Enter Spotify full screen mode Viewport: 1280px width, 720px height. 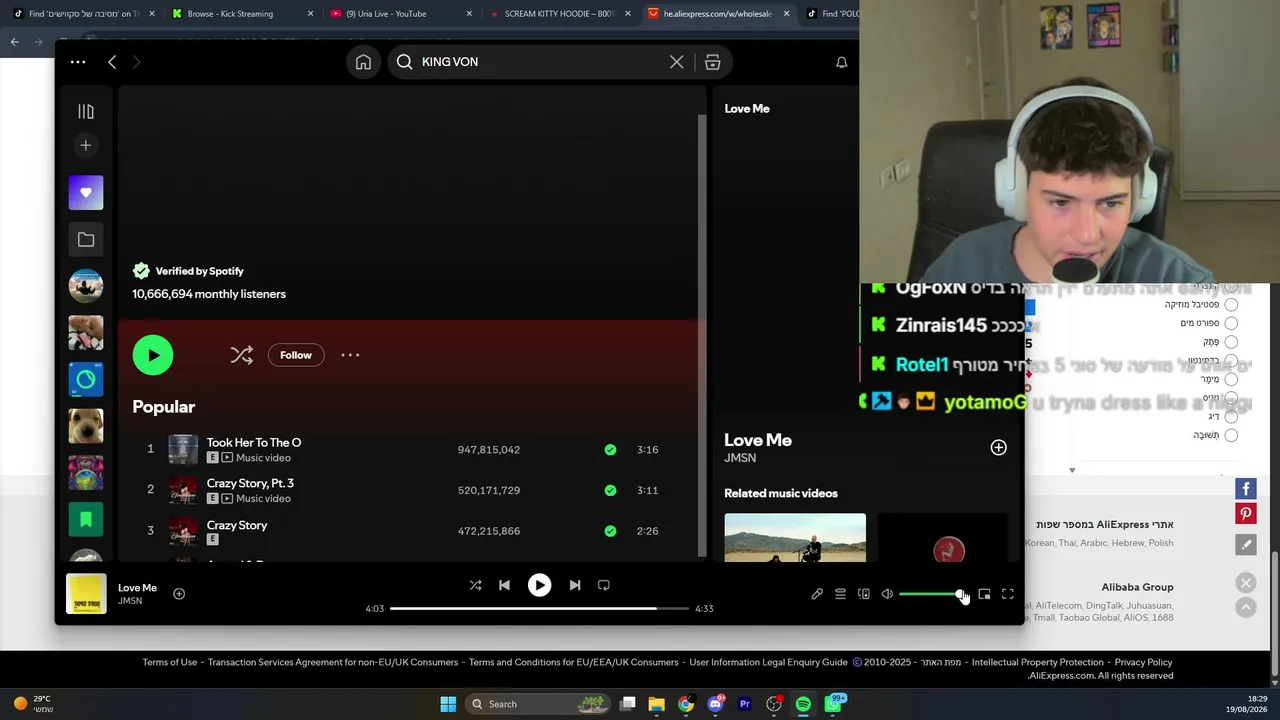tap(1008, 594)
